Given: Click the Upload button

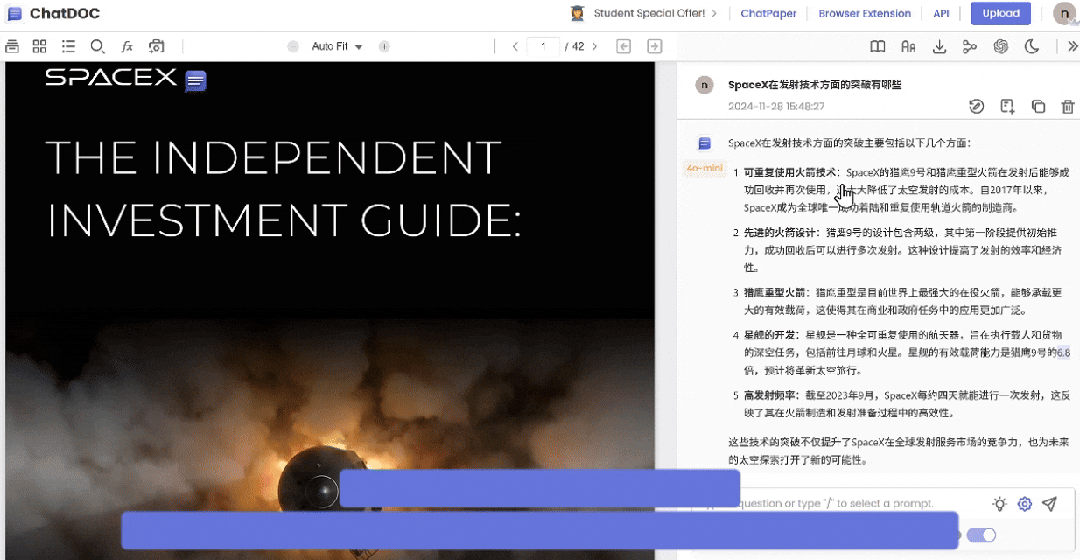Looking at the screenshot, I should [x=1001, y=13].
